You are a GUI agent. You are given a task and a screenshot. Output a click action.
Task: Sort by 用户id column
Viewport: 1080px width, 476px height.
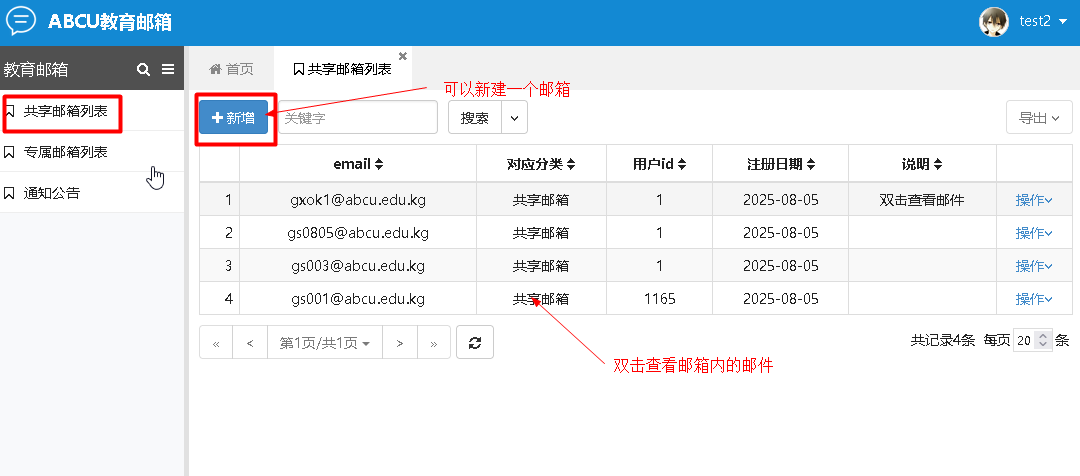click(659, 163)
